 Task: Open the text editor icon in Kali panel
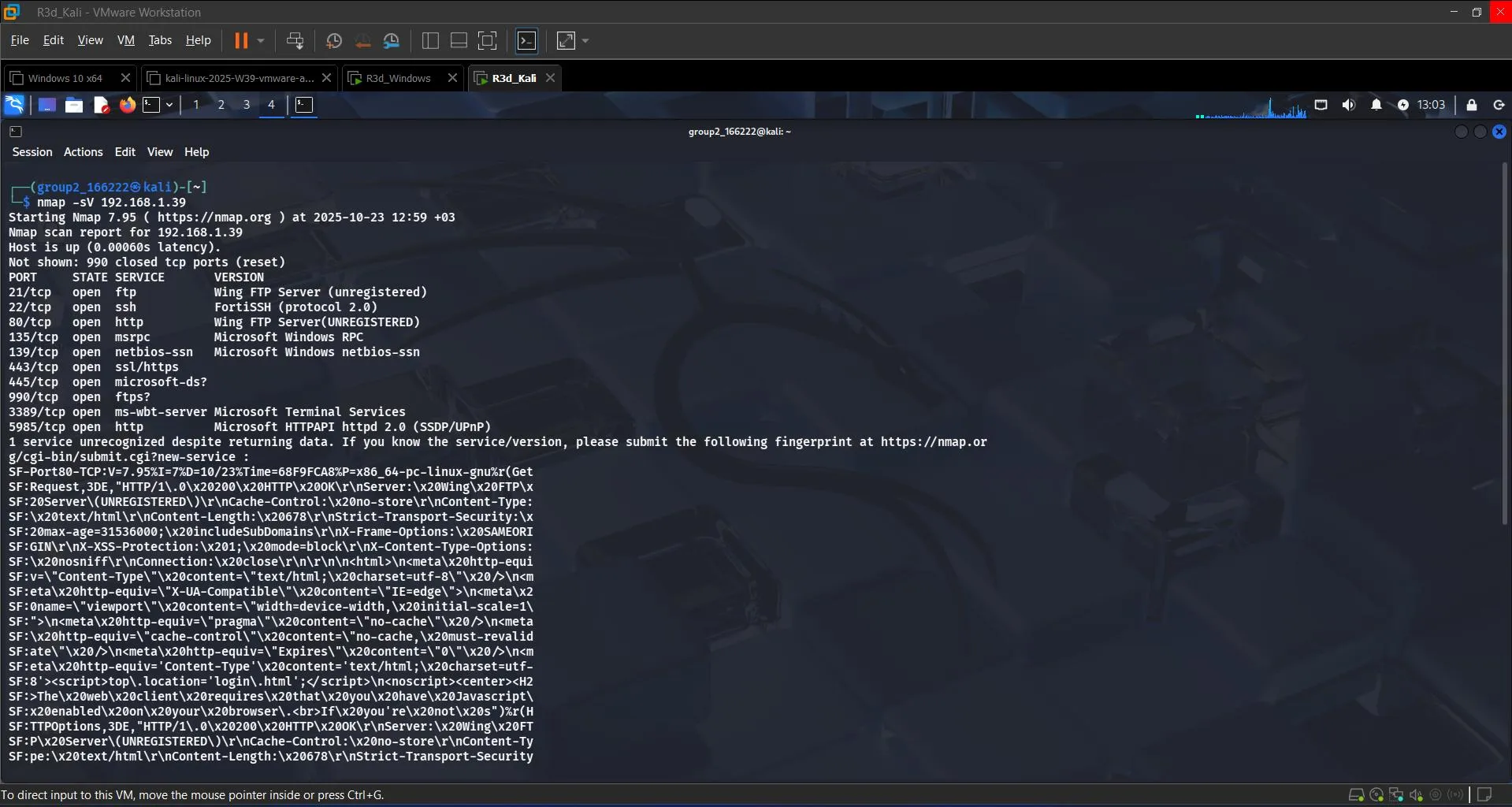[101, 105]
